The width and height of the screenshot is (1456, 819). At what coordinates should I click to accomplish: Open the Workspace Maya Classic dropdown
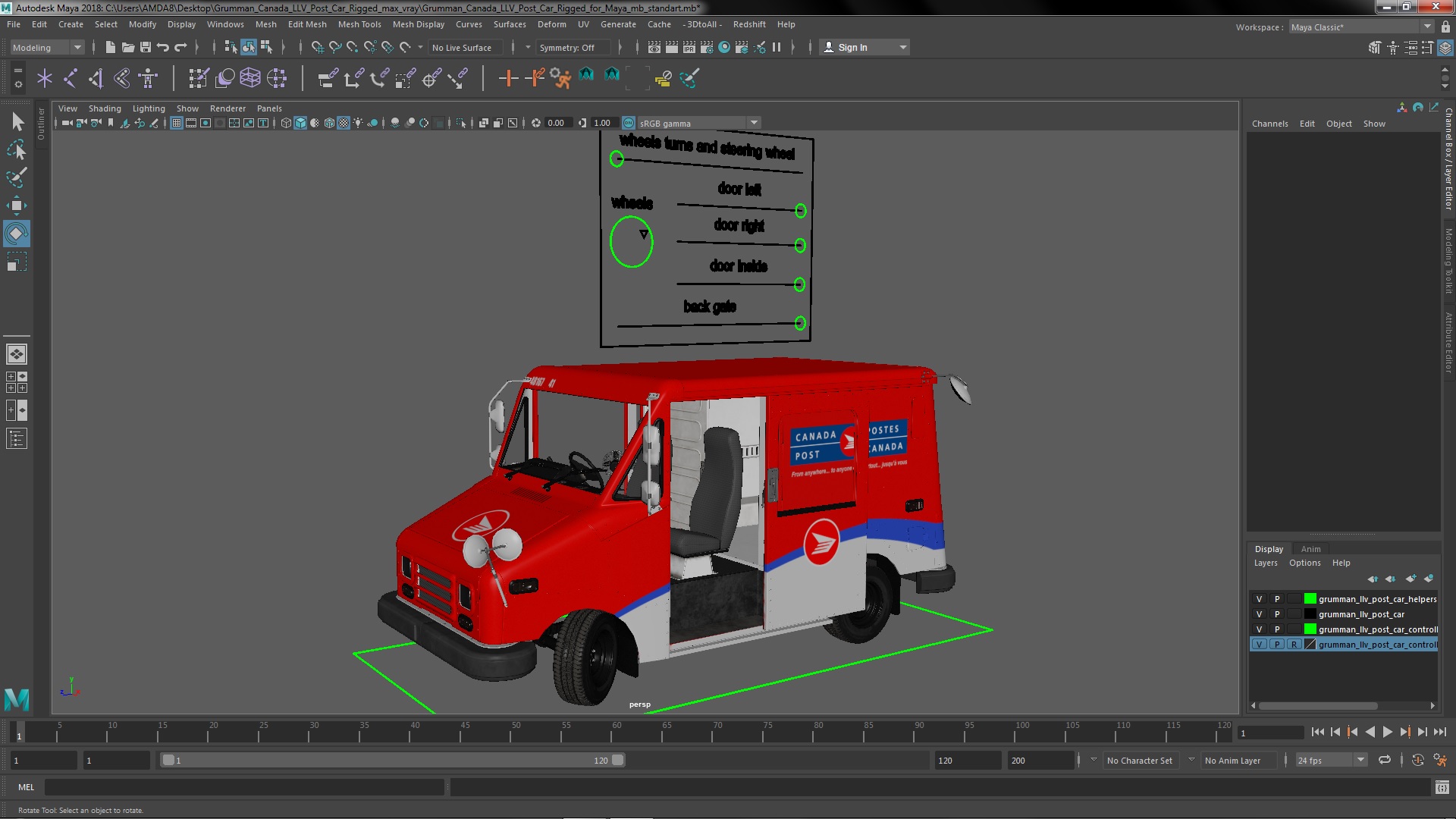[x=1362, y=27]
